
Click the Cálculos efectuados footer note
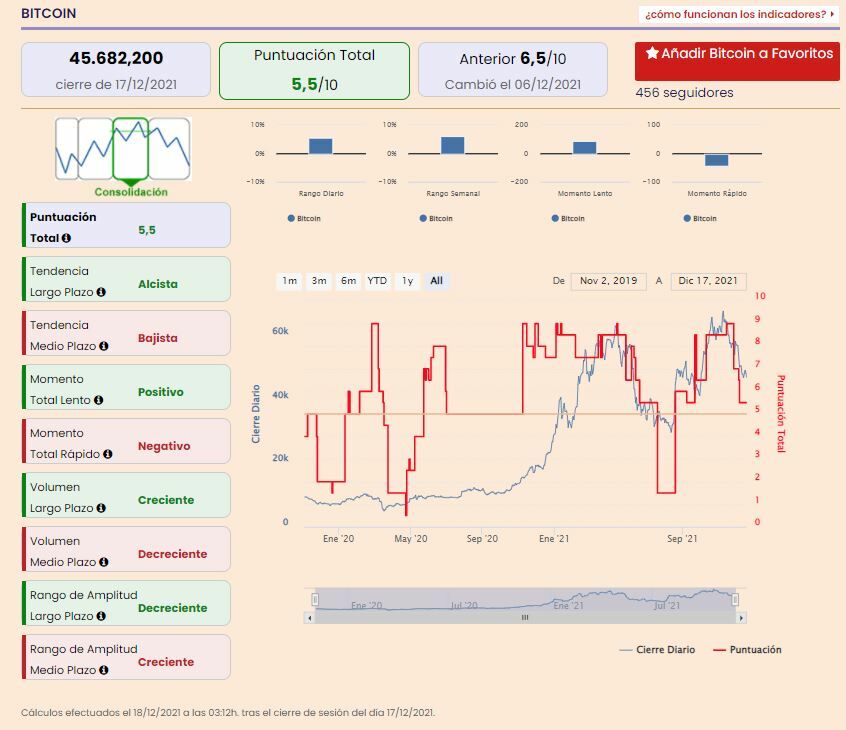point(228,712)
